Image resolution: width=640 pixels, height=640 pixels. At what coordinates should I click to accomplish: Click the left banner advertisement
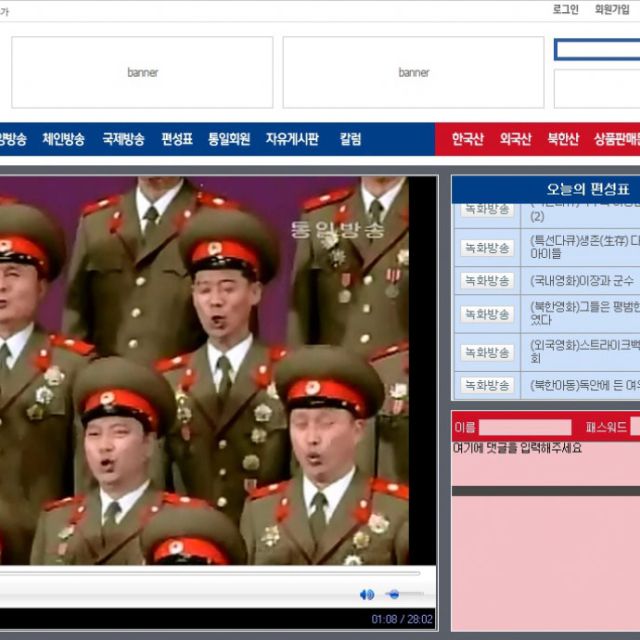click(x=142, y=72)
